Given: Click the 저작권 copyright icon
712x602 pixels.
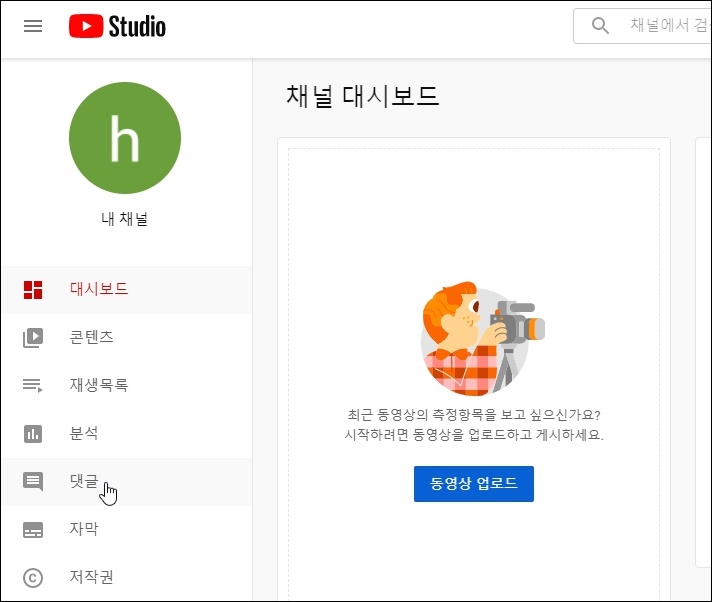Looking at the screenshot, I should [33, 578].
